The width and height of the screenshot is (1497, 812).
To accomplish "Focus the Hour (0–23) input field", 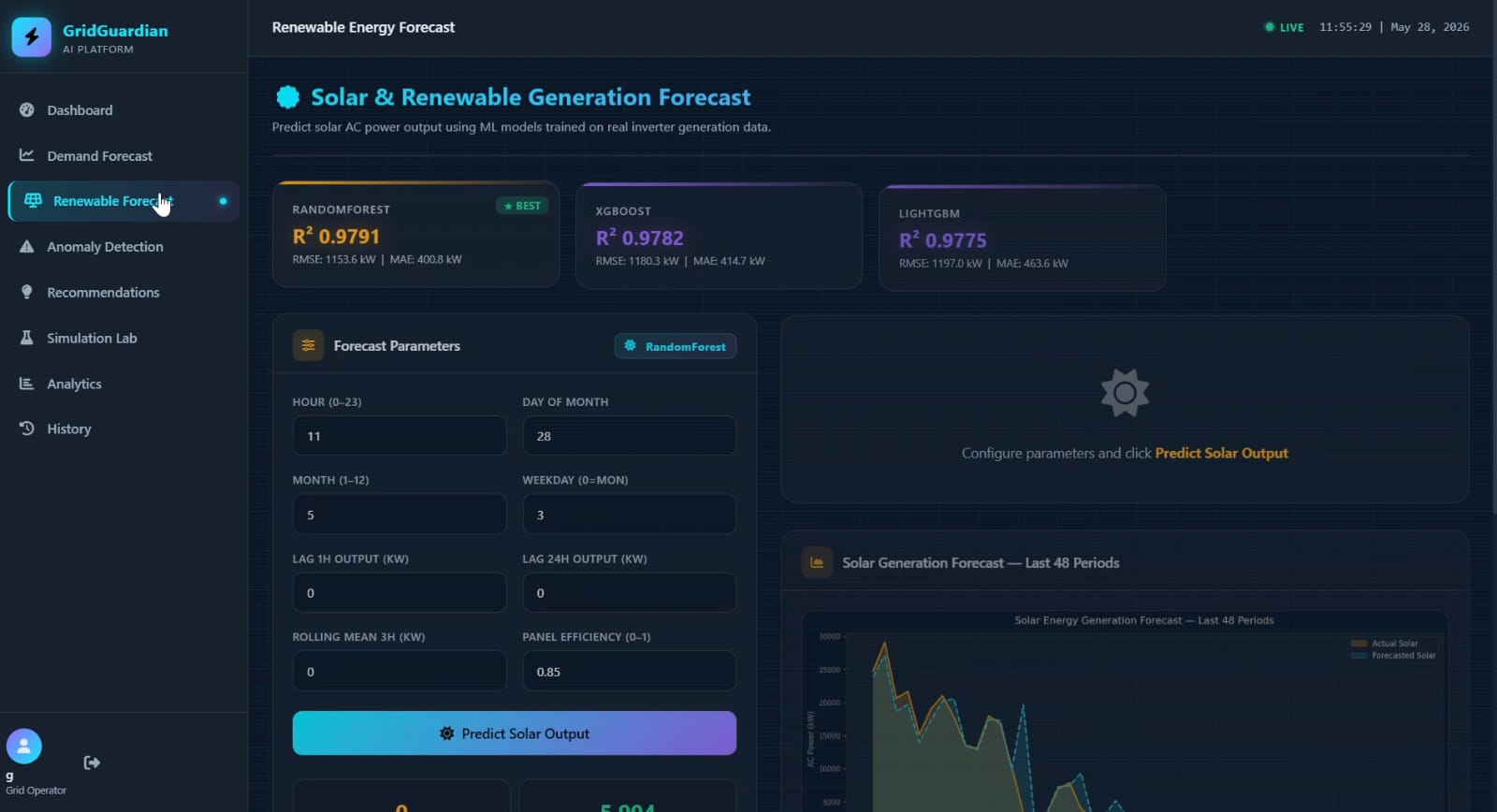I will [x=400, y=436].
